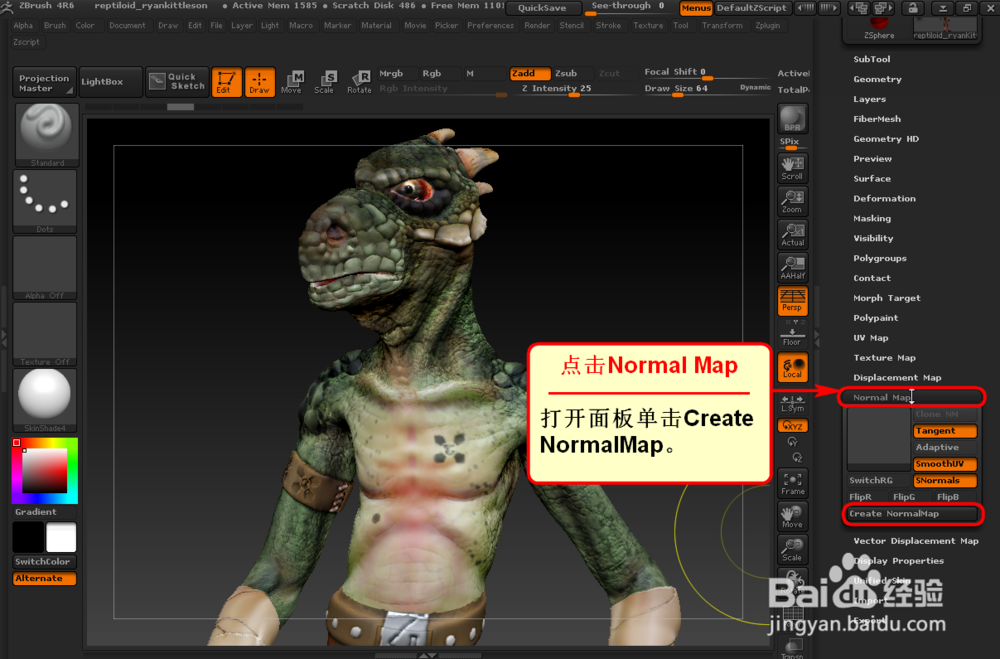Select the Rotate transform icon
Screen dimensions: 1000x659
359,82
